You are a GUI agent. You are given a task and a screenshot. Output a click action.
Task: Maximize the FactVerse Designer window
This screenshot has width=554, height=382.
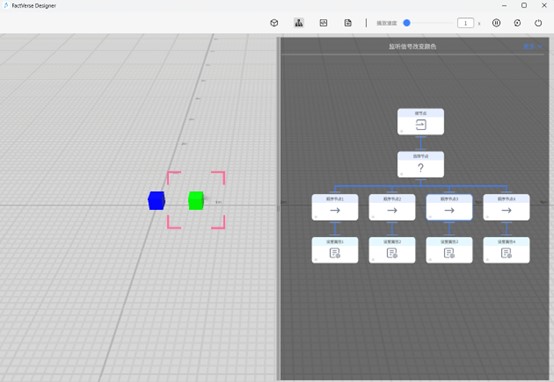tap(524, 5)
